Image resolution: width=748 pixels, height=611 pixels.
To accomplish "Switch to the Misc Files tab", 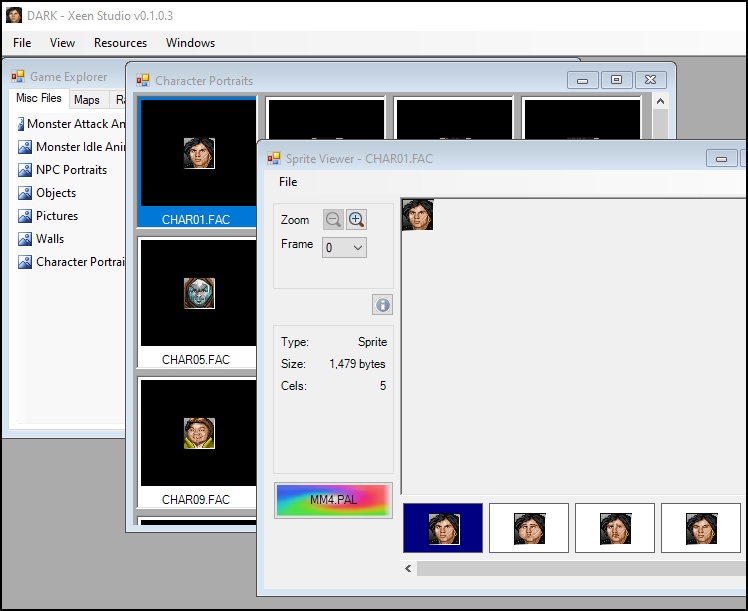I will (39, 98).
